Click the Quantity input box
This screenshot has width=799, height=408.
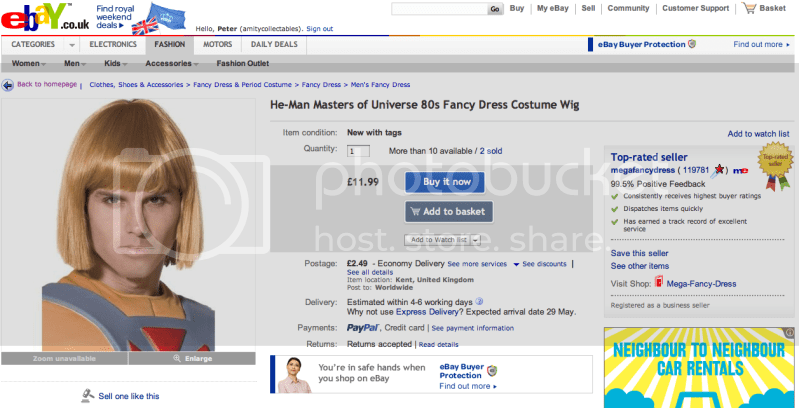pyautogui.click(x=358, y=151)
